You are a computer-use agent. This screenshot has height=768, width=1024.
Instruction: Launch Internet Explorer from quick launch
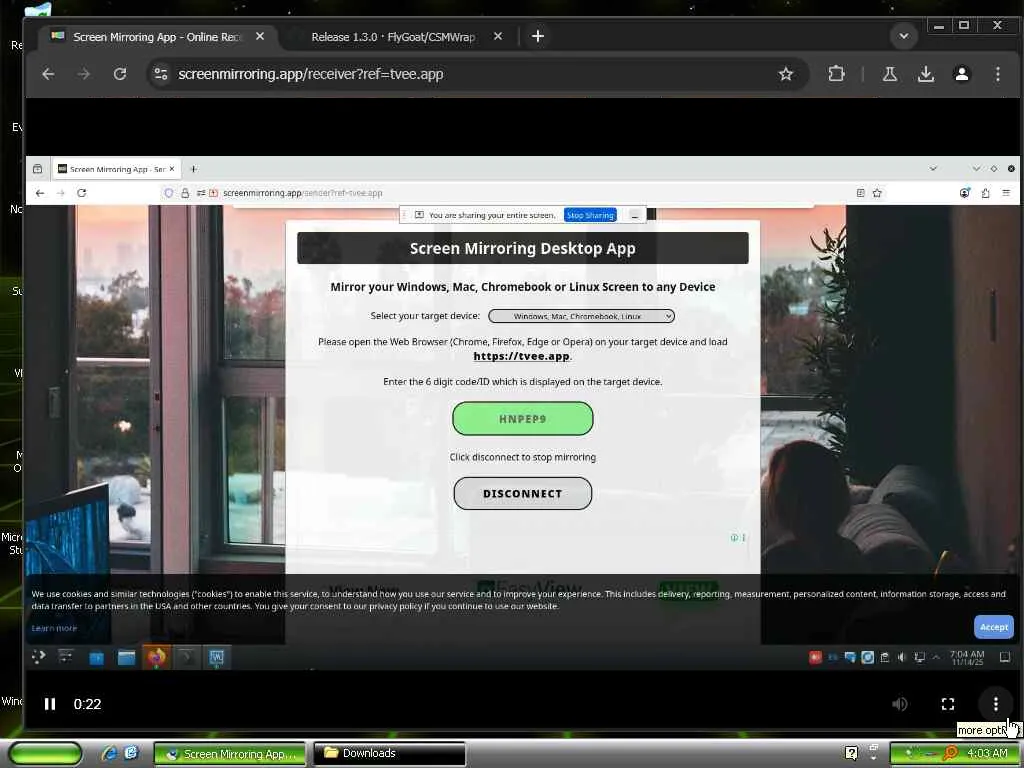click(108, 753)
